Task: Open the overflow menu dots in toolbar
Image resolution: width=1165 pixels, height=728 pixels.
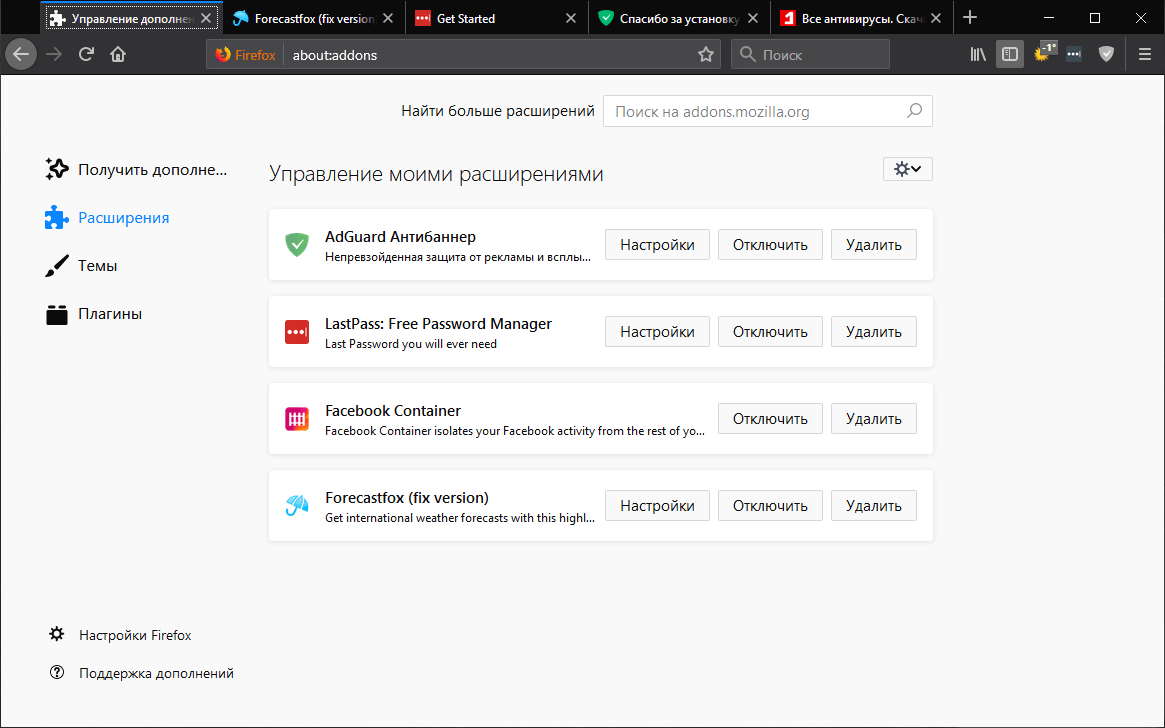Action: (1073, 54)
